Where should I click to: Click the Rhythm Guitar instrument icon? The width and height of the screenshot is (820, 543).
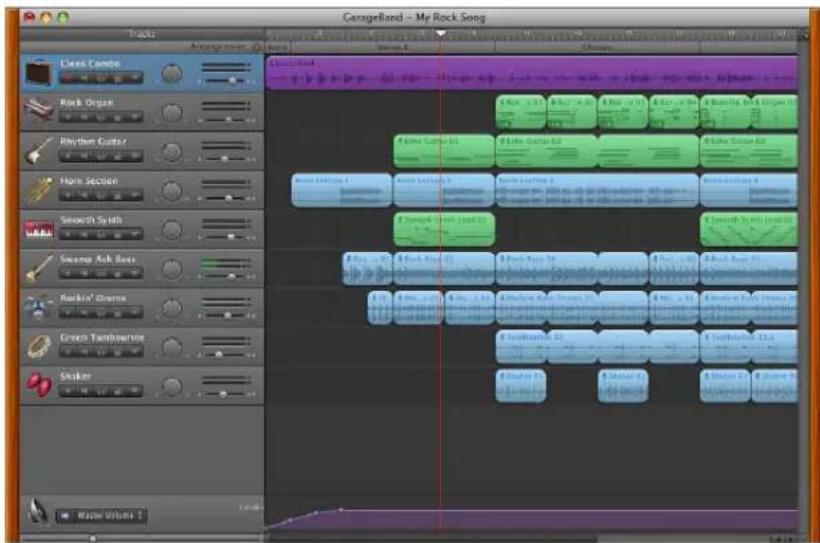39,150
